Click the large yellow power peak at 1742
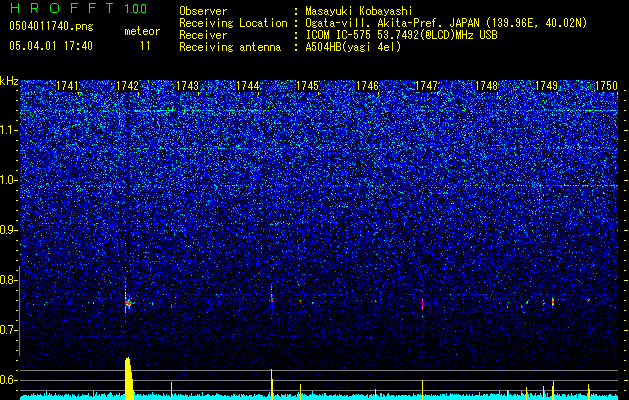The image size is (629, 400). click(x=129, y=378)
